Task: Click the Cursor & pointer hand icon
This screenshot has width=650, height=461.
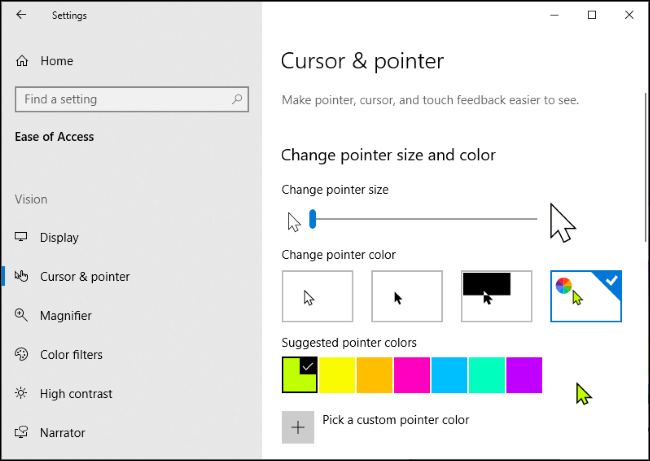Action: pos(22,276)
